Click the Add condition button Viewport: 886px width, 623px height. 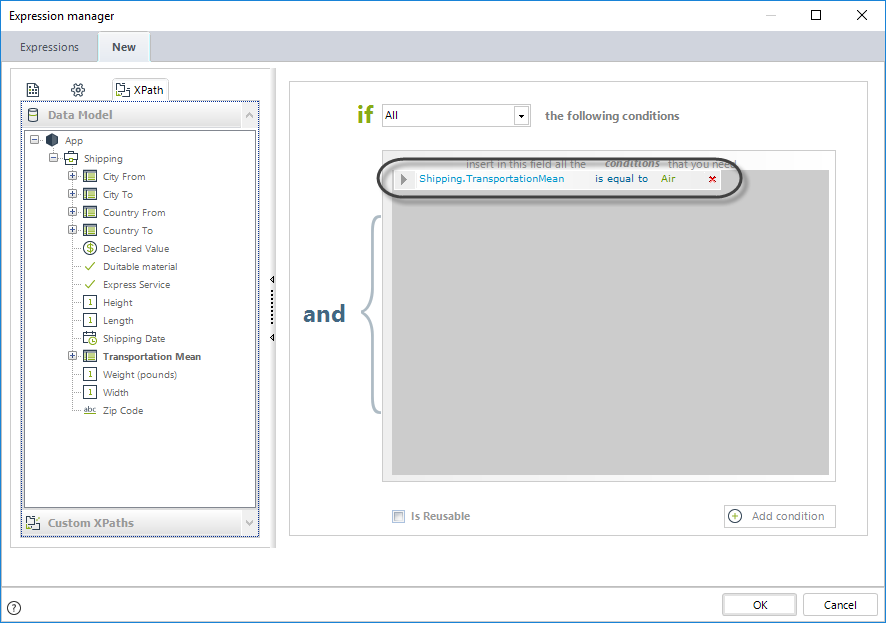pyautogui.click(x=779, y=516)
